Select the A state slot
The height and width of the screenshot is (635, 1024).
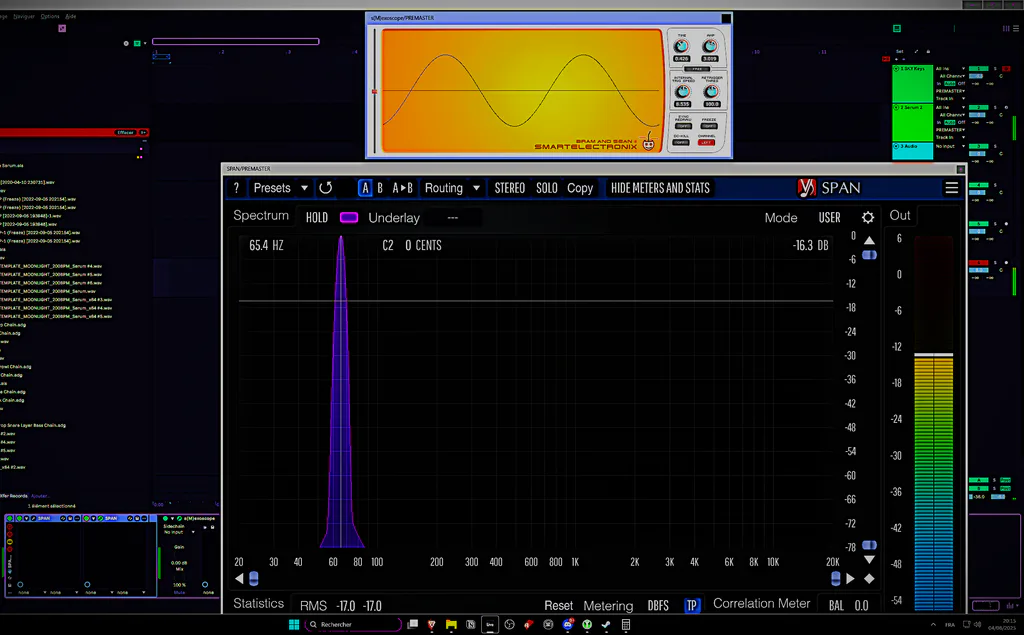pyautogui.click(x=365, y=188)
